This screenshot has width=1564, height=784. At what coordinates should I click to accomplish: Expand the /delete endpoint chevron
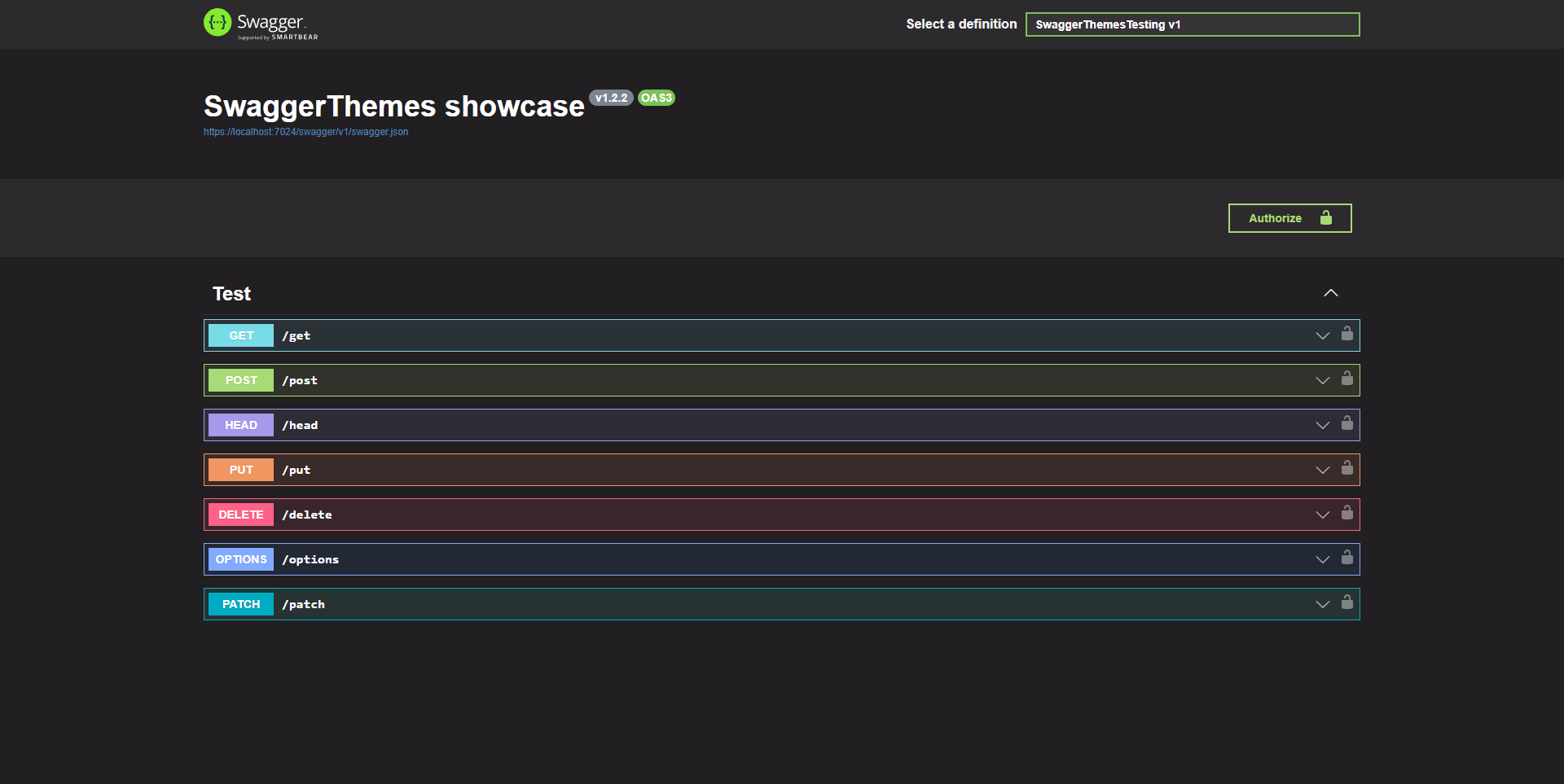tap(1323, 515)
